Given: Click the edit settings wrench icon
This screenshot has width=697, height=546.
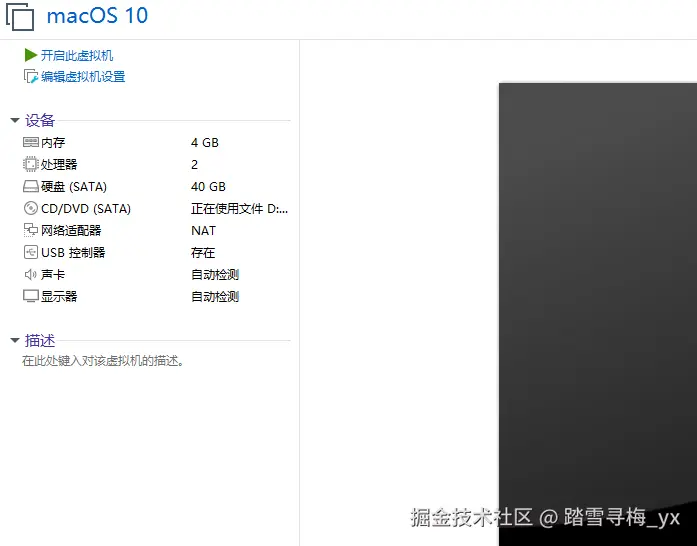Looking at the screenshot, I should (x=31, y=76).
